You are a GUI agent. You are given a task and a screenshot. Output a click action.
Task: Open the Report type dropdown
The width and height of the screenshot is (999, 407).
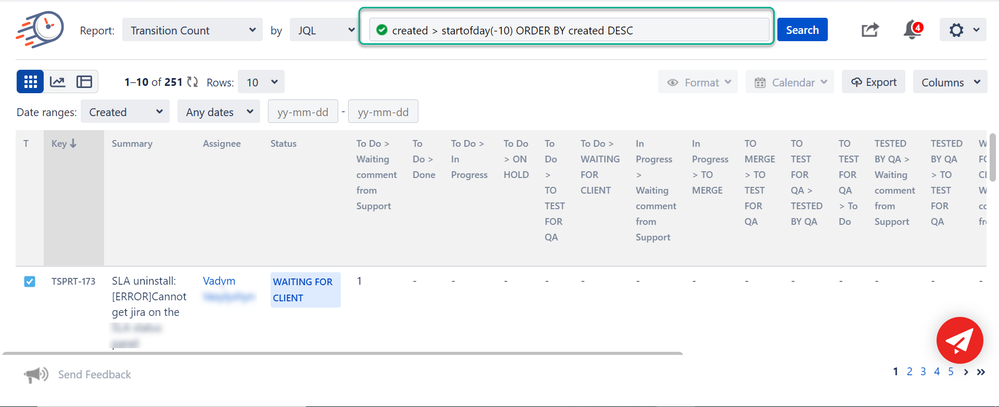pos(192,30)
